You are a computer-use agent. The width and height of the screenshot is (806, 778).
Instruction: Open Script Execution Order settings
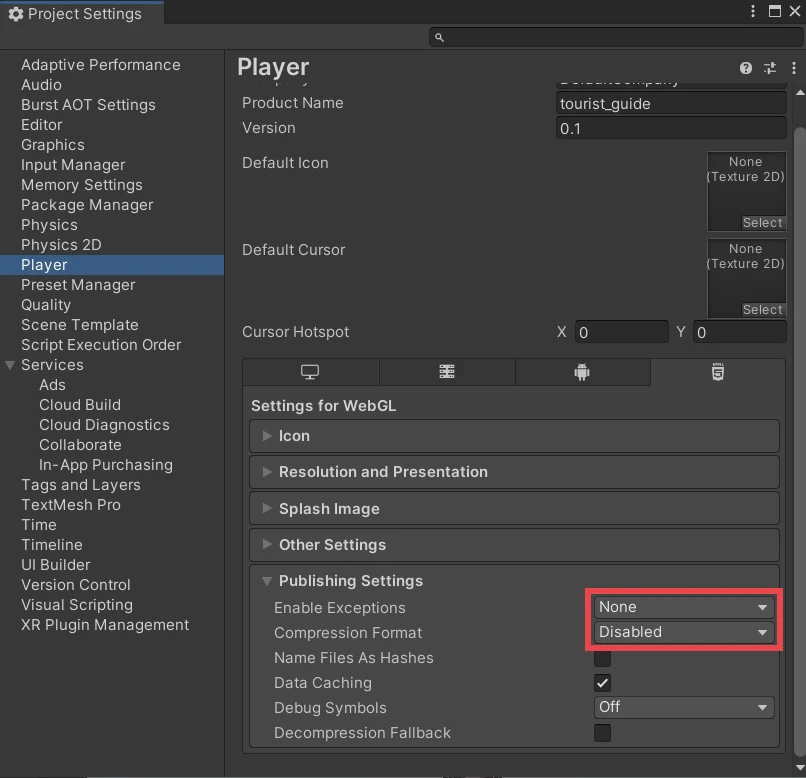coord(101,345)
